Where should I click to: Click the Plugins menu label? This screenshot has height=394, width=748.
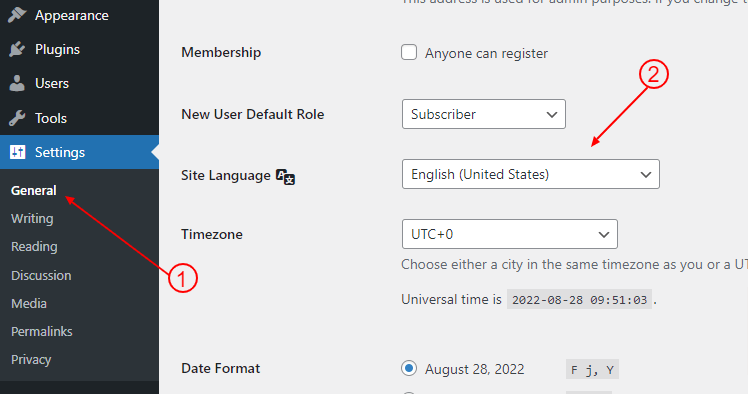point(58,50)
